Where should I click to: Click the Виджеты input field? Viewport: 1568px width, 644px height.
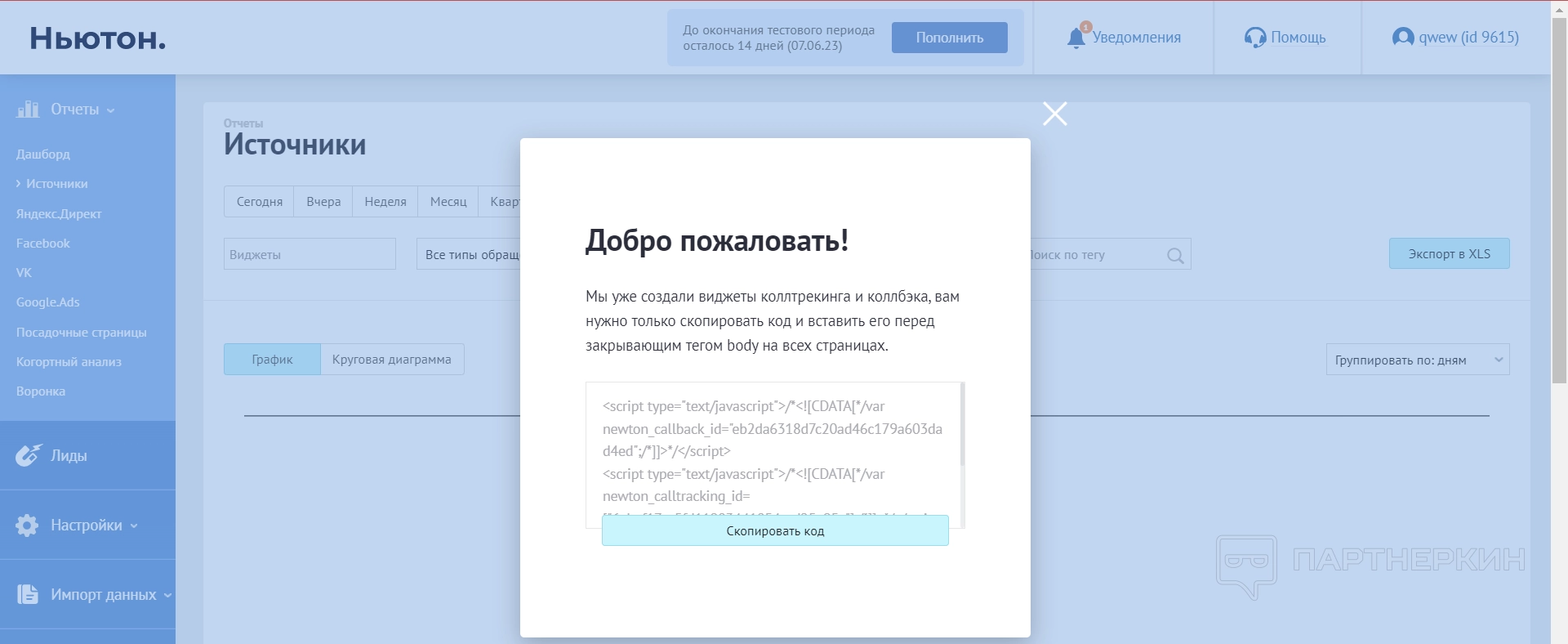(x=310, y=254)
